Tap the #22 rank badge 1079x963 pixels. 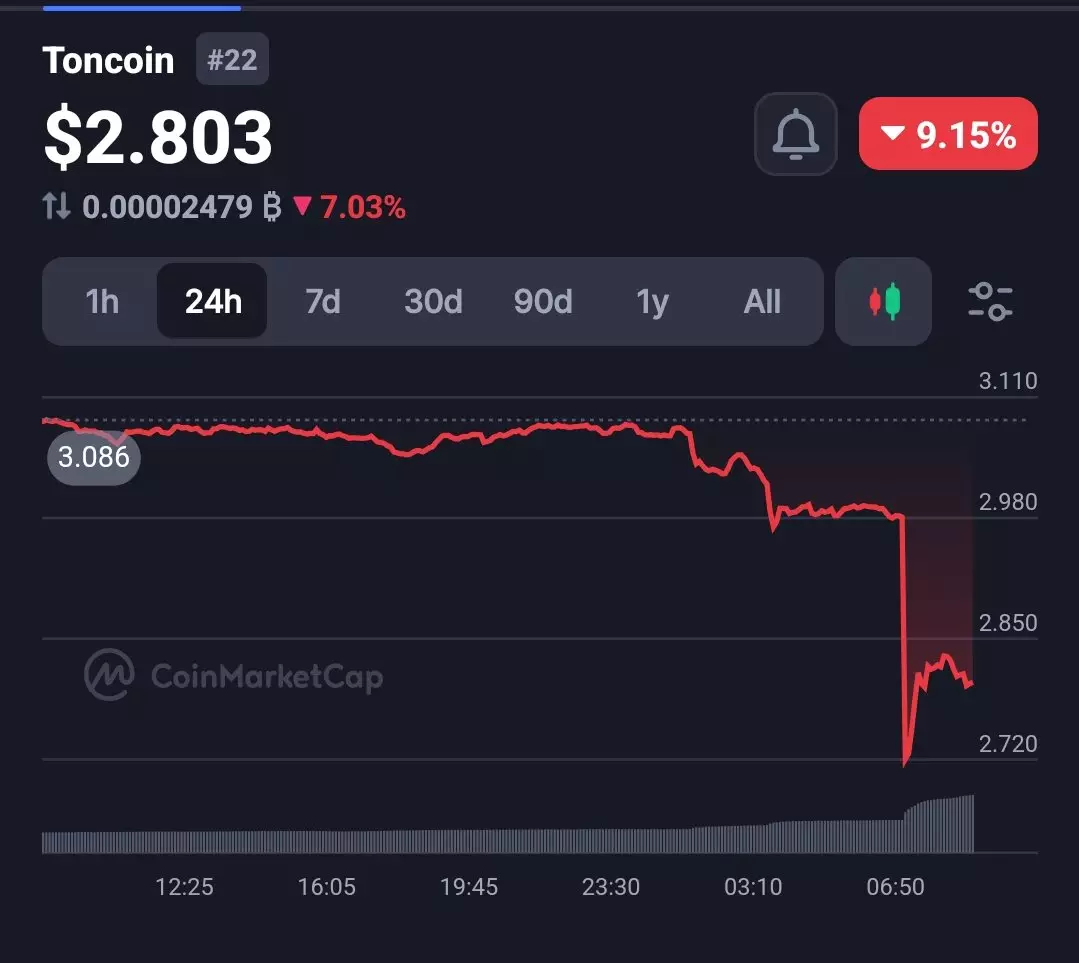(232, 59)
